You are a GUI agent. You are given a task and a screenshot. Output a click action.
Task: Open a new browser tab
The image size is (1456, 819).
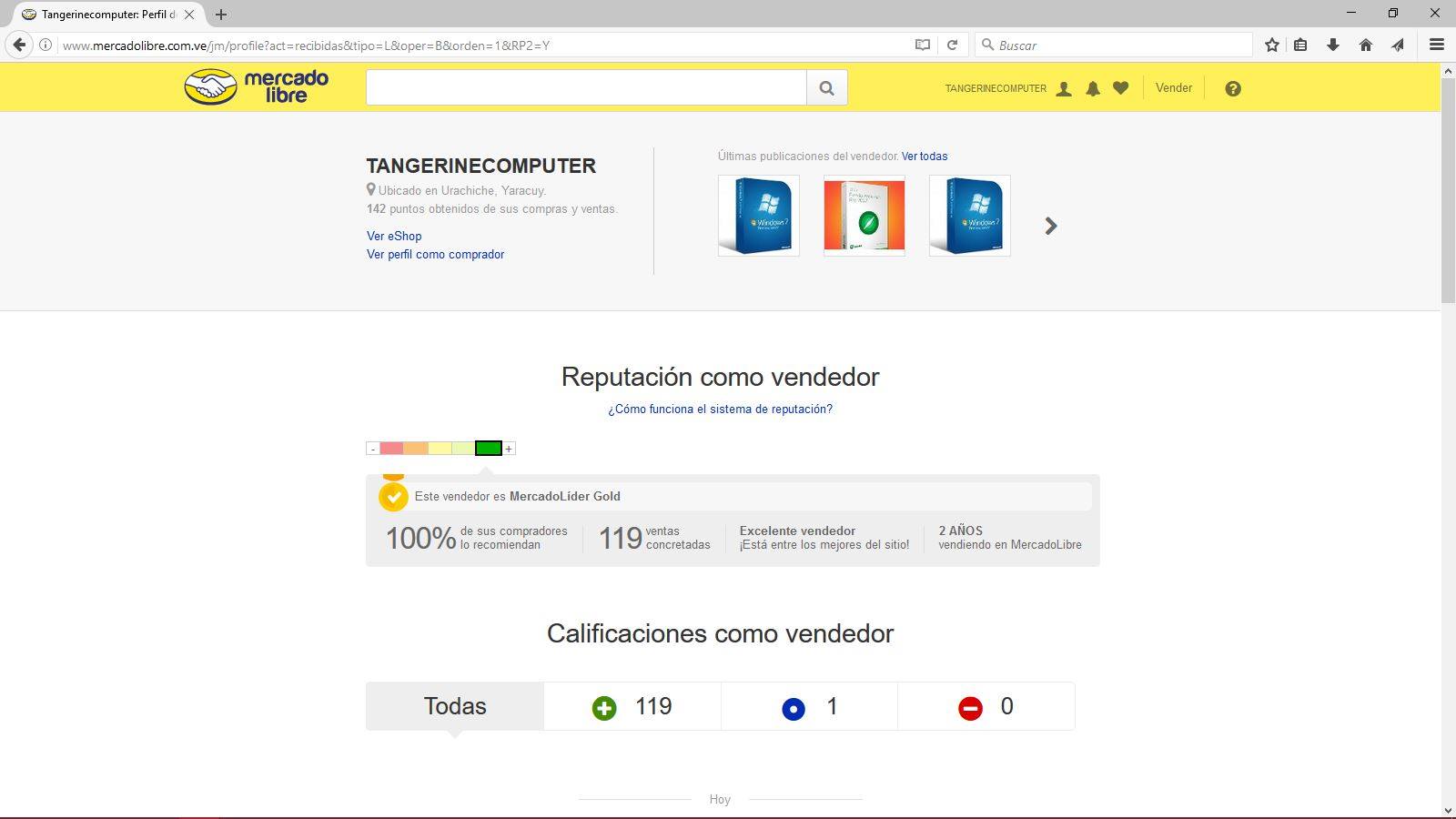(221, 15)
